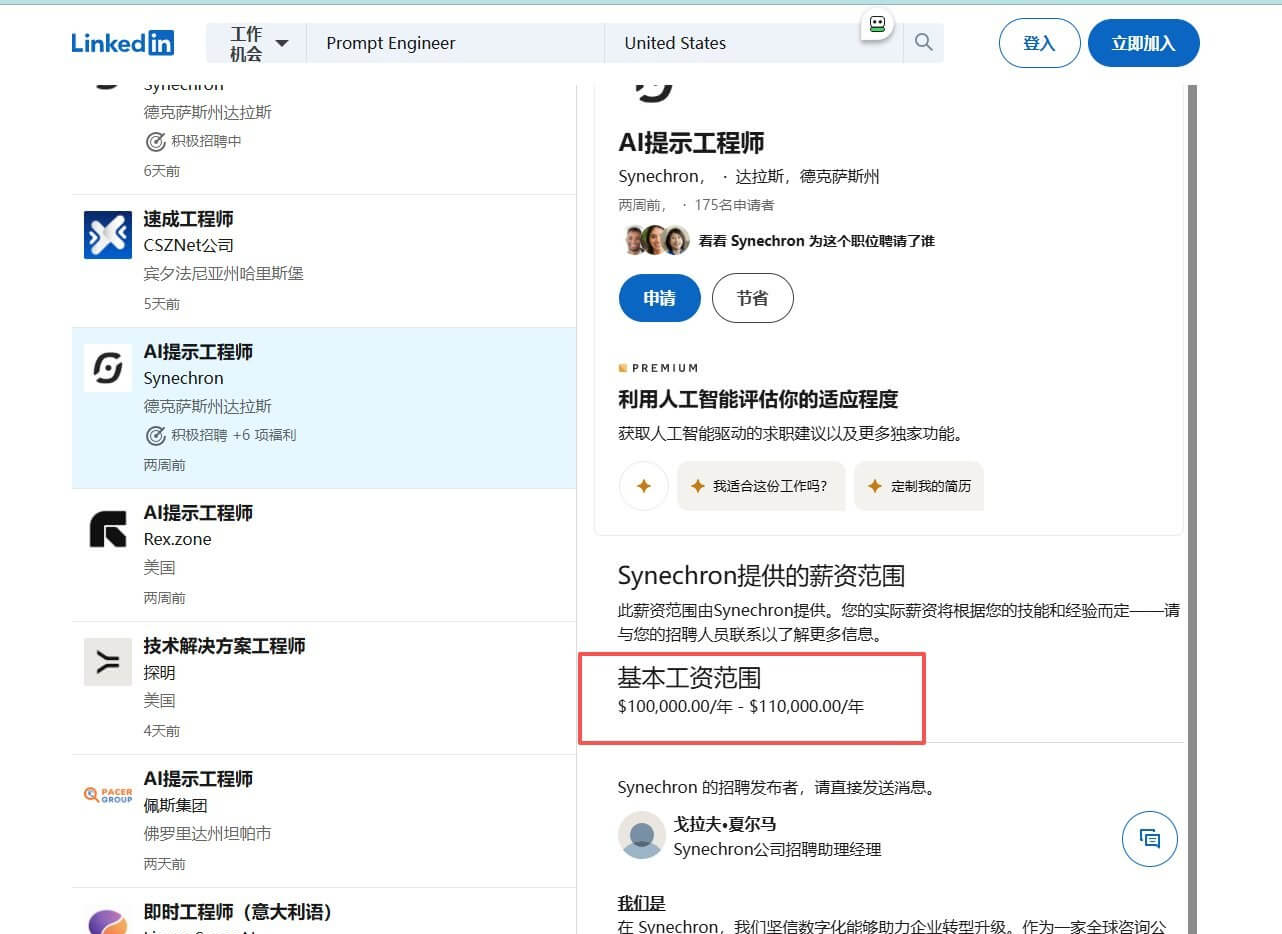The image size is (1282, 934).
Task: Click the Synechron提供的薪资范围 heading
Action: pos(761,576)
